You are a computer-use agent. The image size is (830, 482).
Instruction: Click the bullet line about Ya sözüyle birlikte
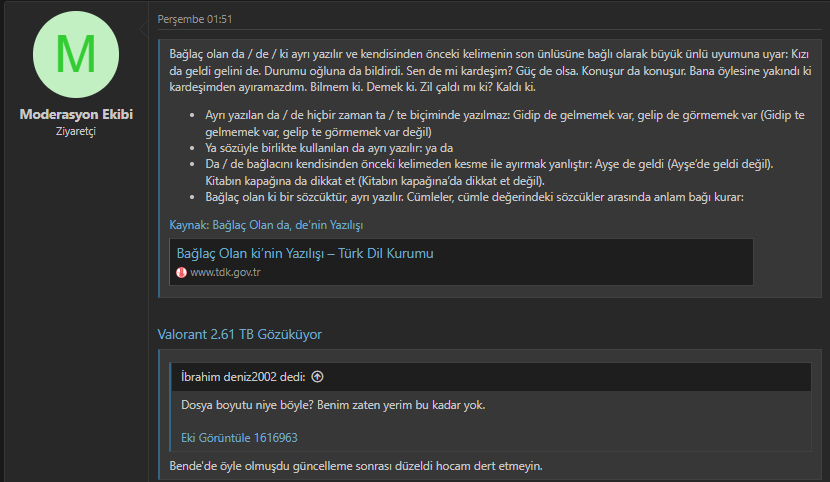(x=329, y=148)
